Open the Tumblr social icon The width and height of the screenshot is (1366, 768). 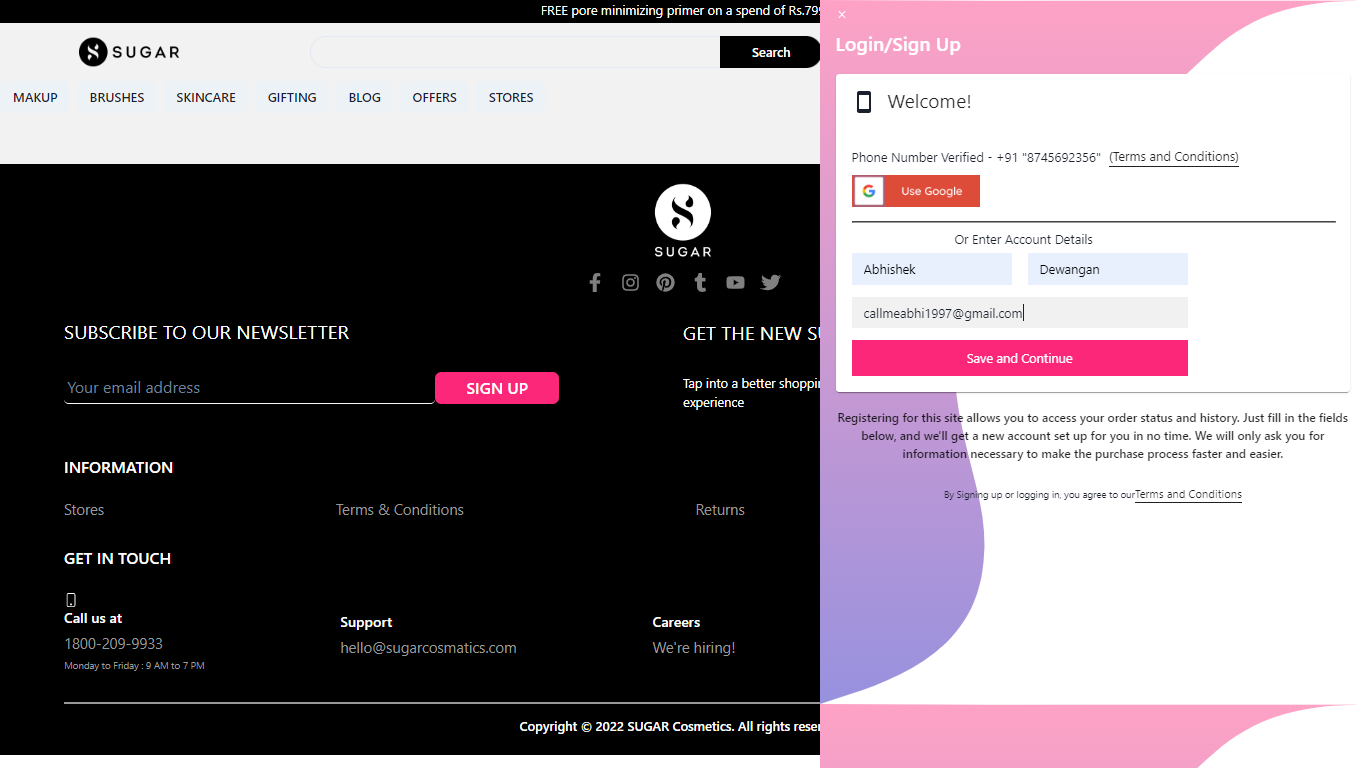pos(700,283)
